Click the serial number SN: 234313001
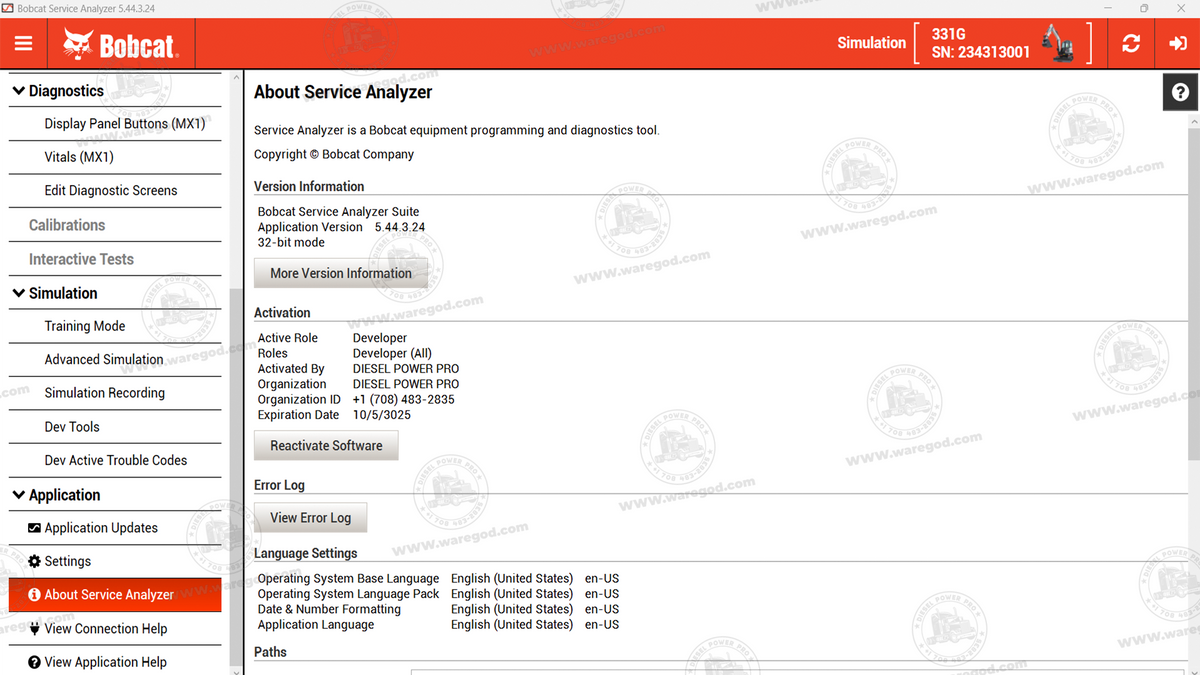The height and width of the screenshot is (675, 1200). point(980,53)
